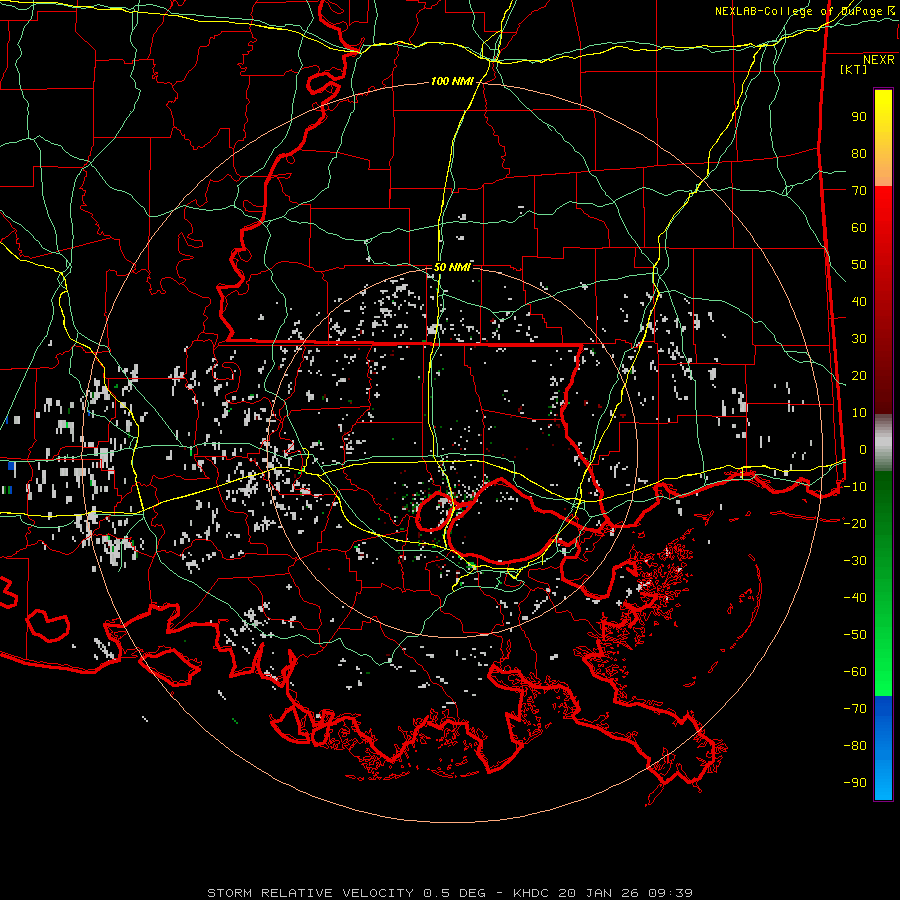Click the "NEXR" label above the scale
This screenshot has height=900, width=900.
879,60
